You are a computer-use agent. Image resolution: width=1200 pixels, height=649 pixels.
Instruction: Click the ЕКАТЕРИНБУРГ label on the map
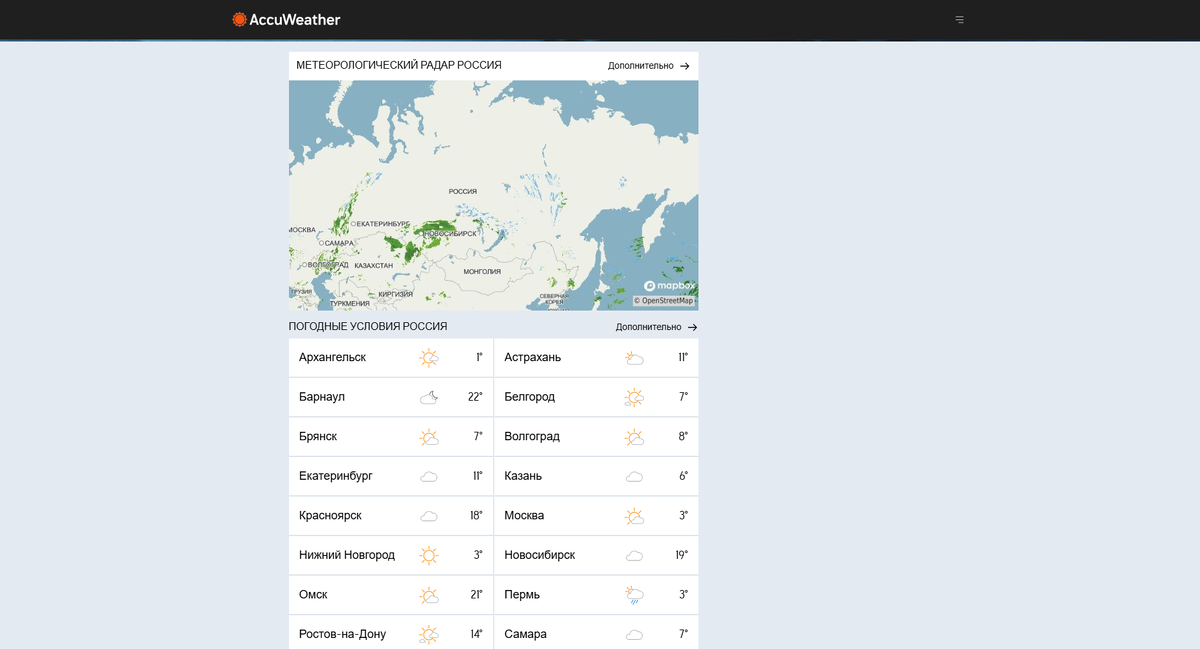(x=383, y=224)
